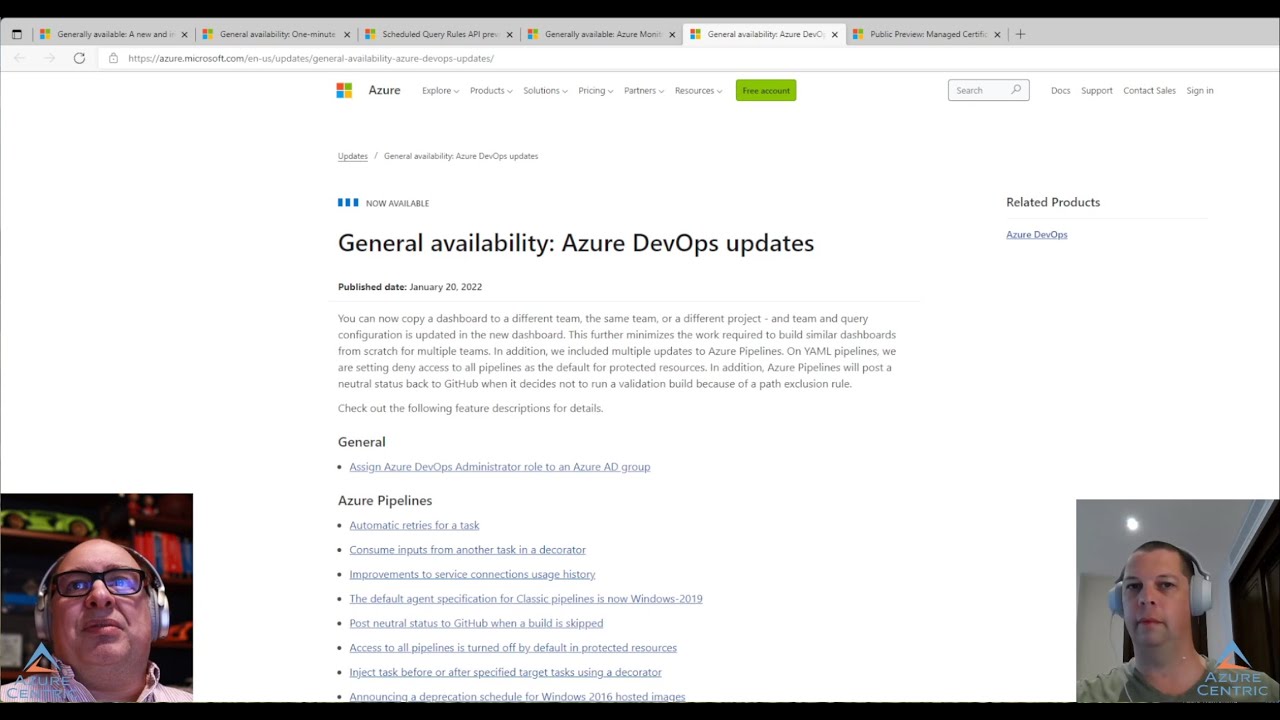Close the Scheduled Query Rules API tab

pos(509,34)
